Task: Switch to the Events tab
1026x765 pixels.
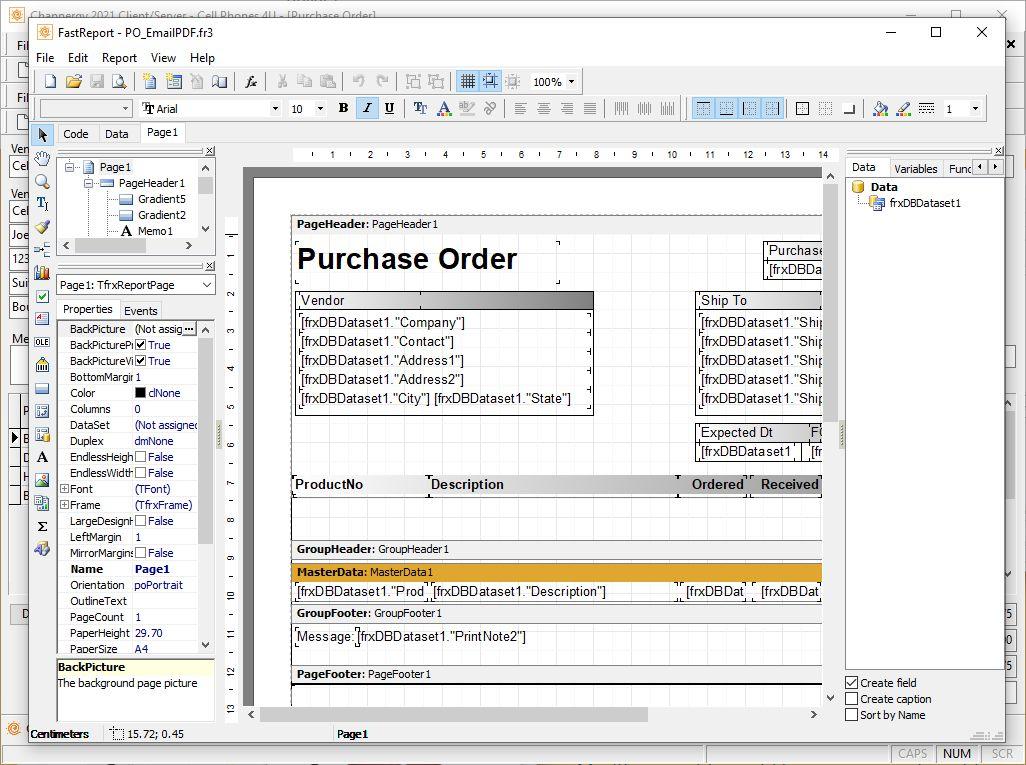Action: click(141, 311)
